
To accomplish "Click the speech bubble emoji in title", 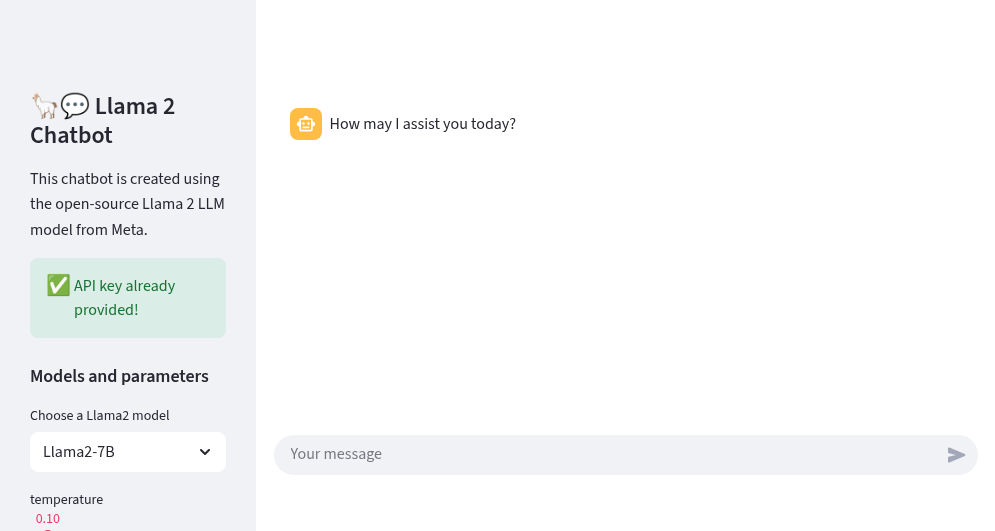I will point(75,105).
